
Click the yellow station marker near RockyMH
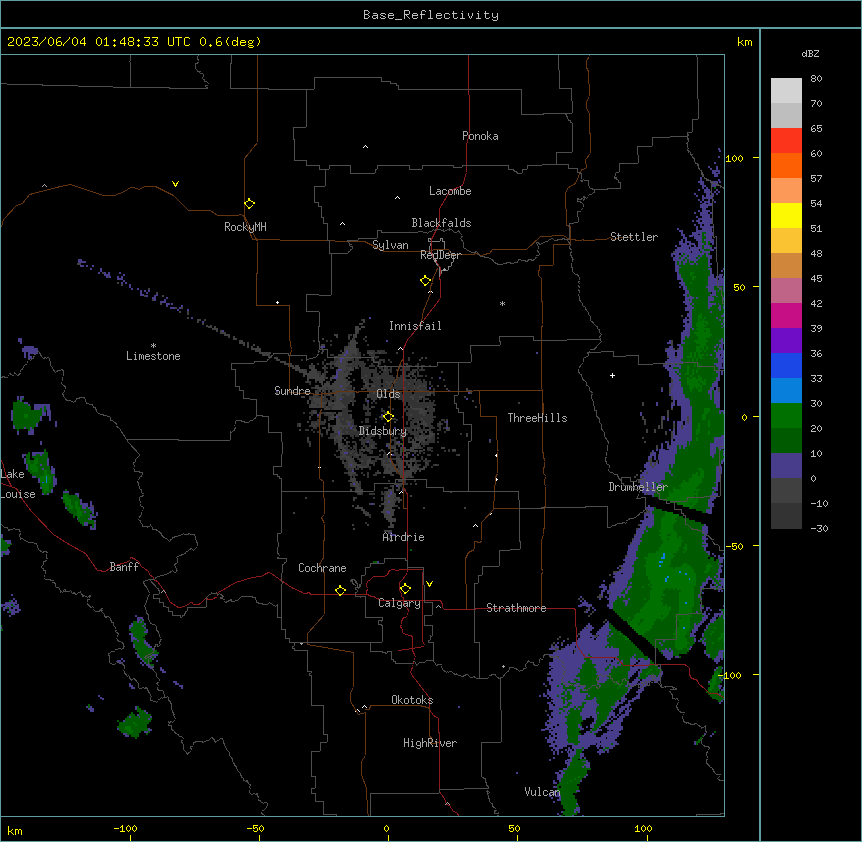[x=249, y=204]
